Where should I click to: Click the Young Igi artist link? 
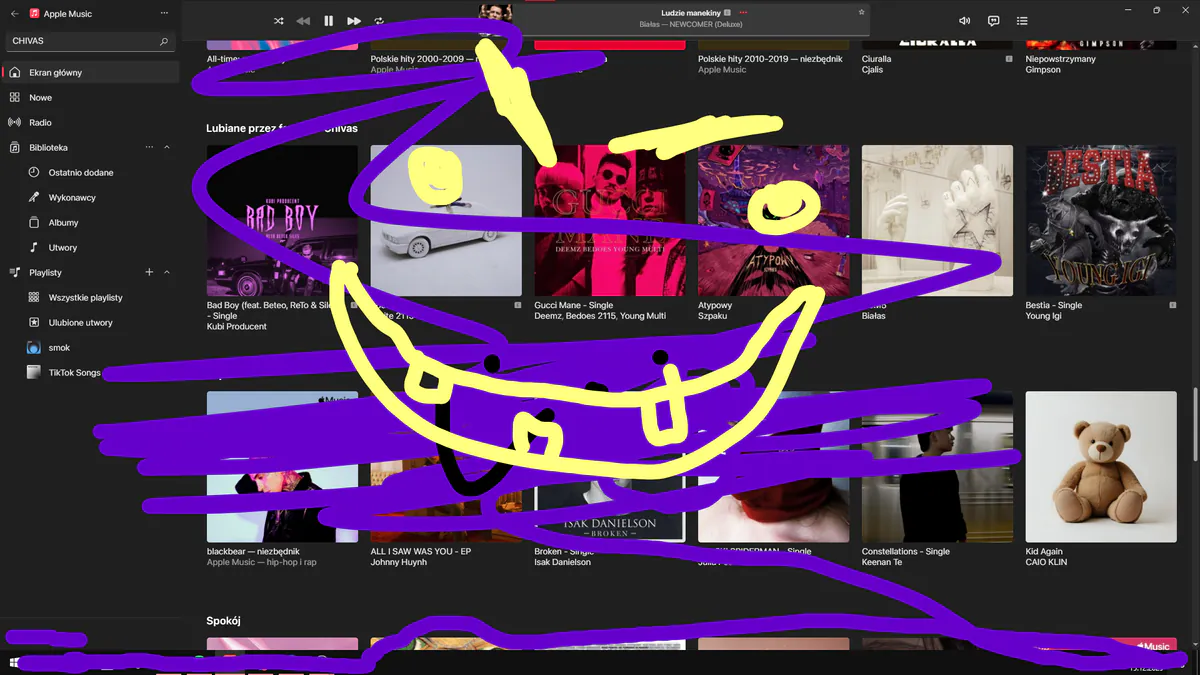[x=1044, y=316]
